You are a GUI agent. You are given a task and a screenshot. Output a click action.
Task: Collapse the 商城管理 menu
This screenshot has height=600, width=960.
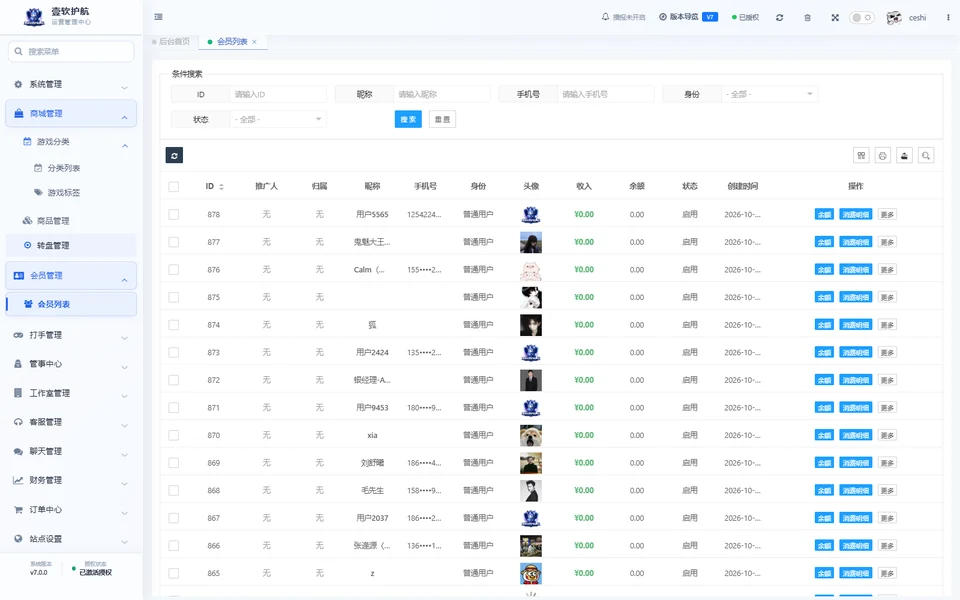pos(71,114)
